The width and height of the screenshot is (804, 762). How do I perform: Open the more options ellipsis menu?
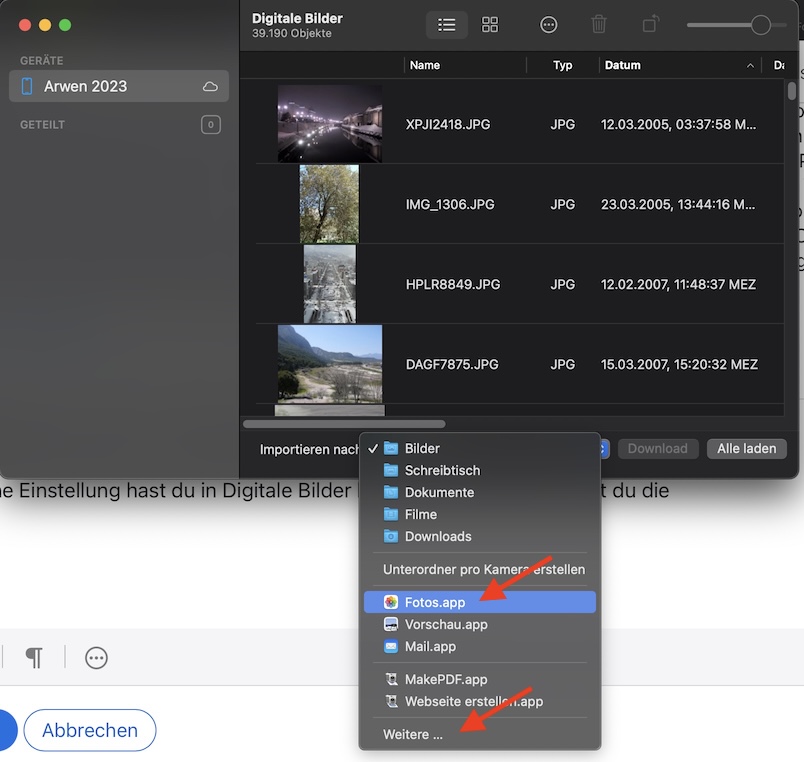[x=548, y=25]
